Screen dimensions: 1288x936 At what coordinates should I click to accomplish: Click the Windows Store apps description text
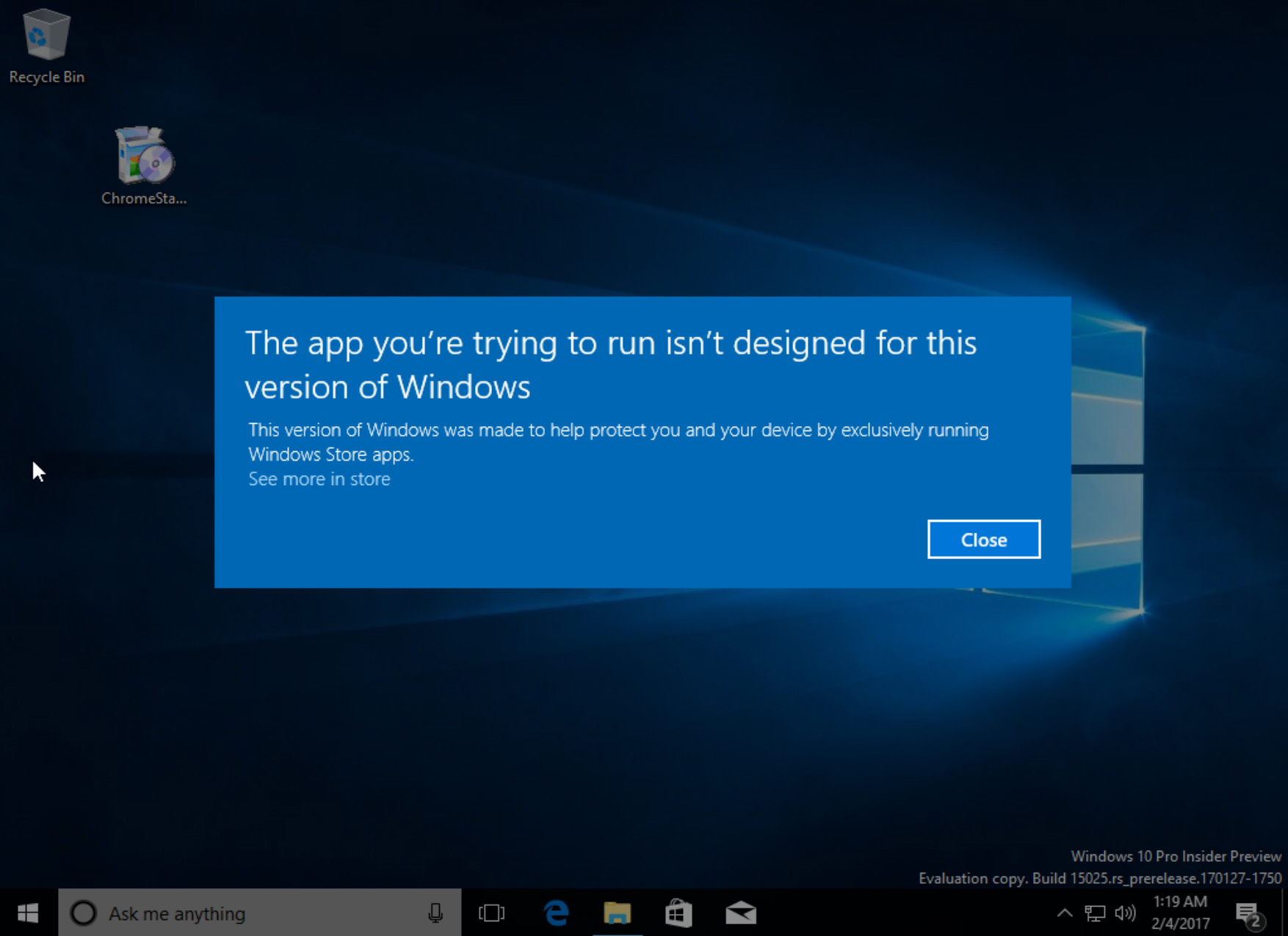(x=618, y=442)
